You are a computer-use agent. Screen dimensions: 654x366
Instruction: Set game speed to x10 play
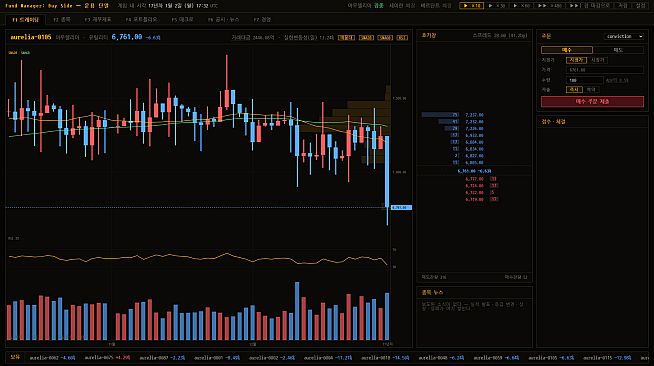coord(471,6)
